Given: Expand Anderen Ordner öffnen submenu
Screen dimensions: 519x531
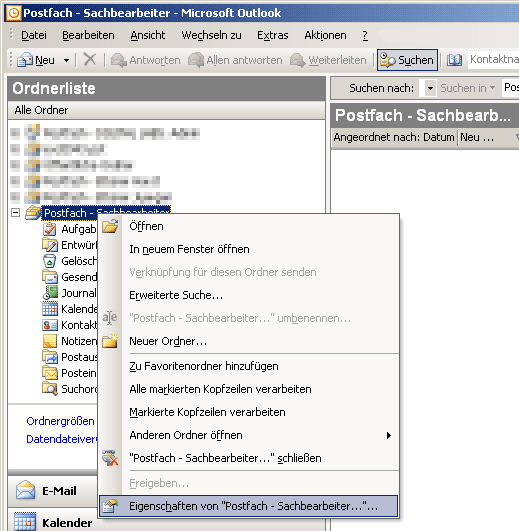Looking at the screenshot, I should click(249, 435).
